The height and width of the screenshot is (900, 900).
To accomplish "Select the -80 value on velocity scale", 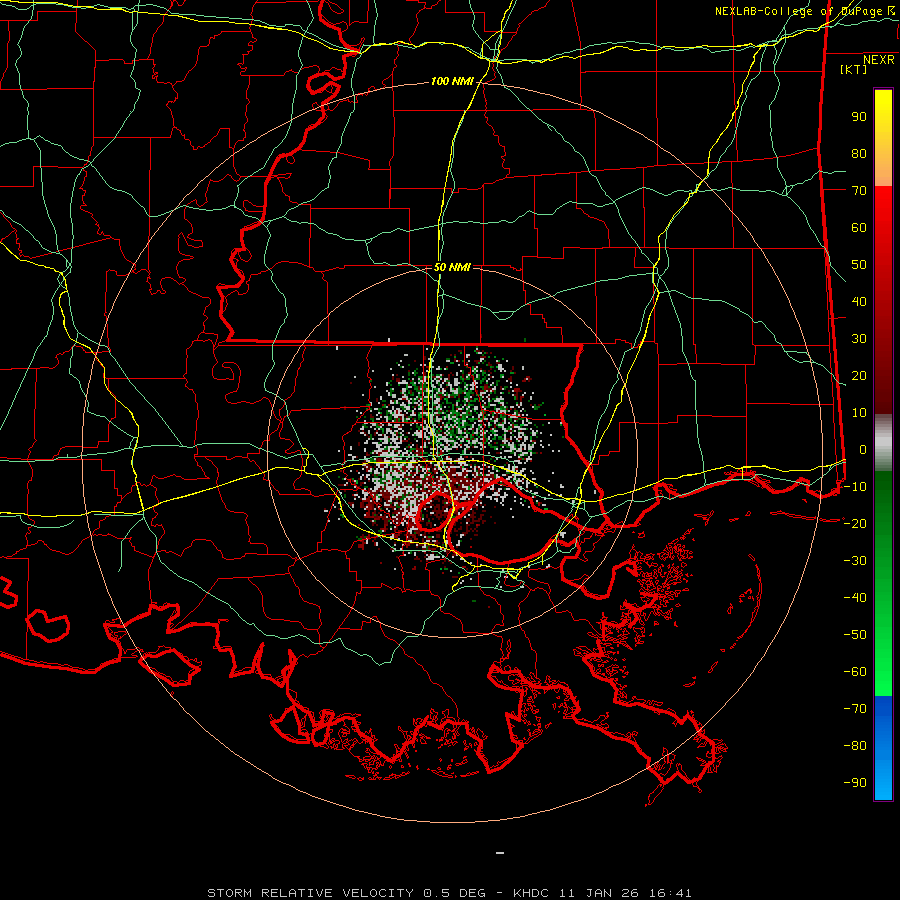I will tap(855, 746).
